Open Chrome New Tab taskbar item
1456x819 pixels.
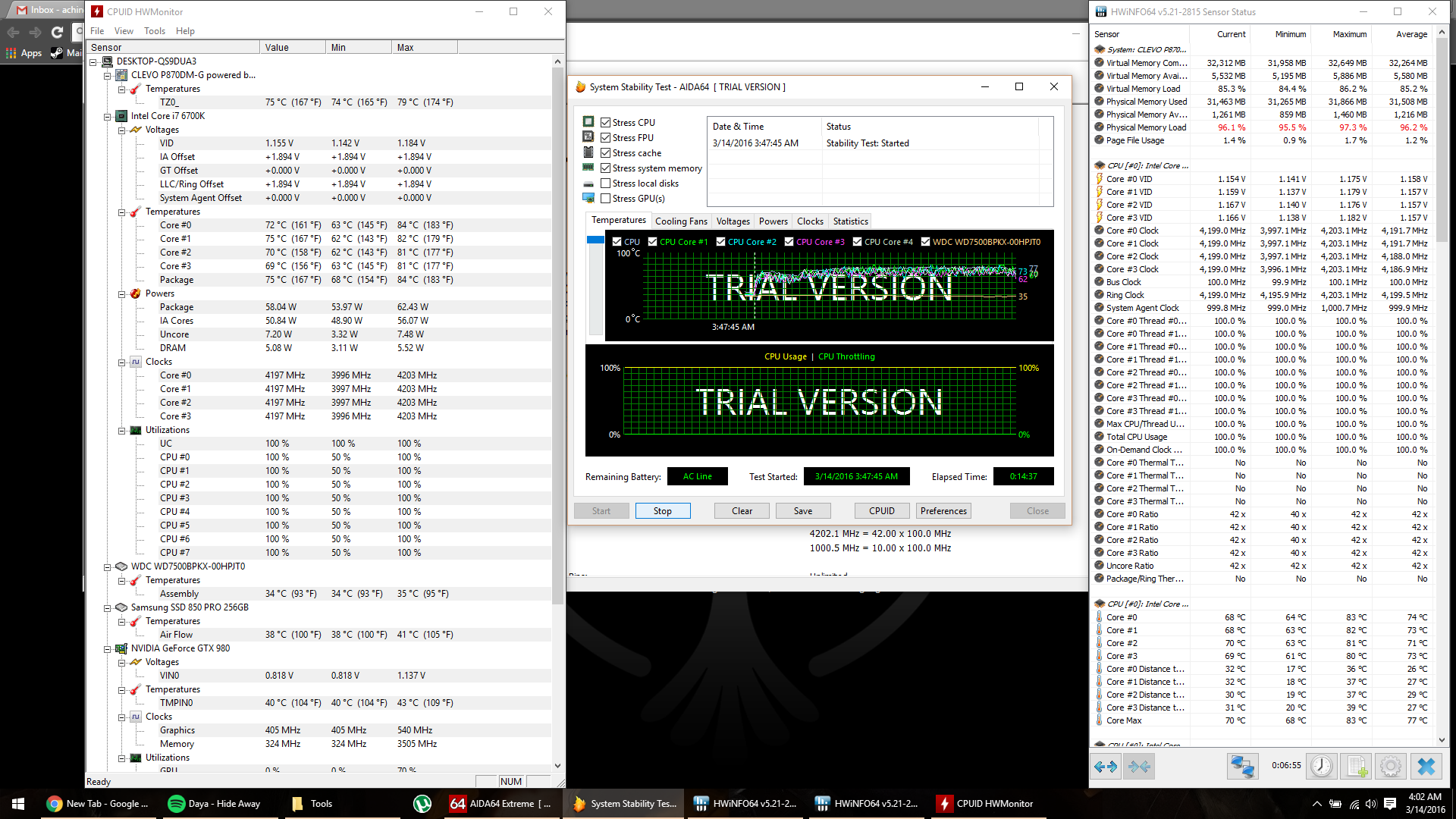click(99, 804)
